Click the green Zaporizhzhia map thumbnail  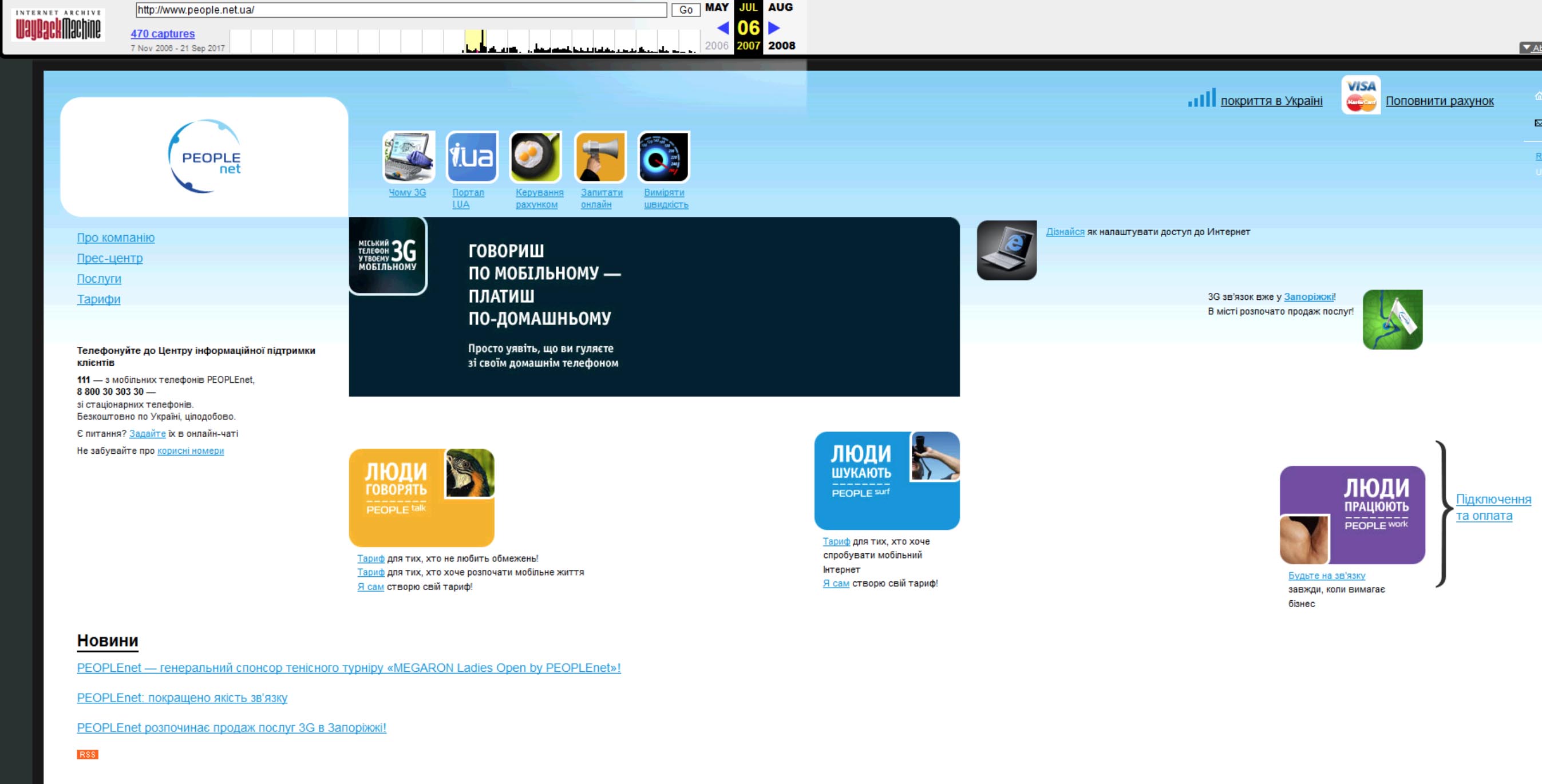click(1393, 319)
